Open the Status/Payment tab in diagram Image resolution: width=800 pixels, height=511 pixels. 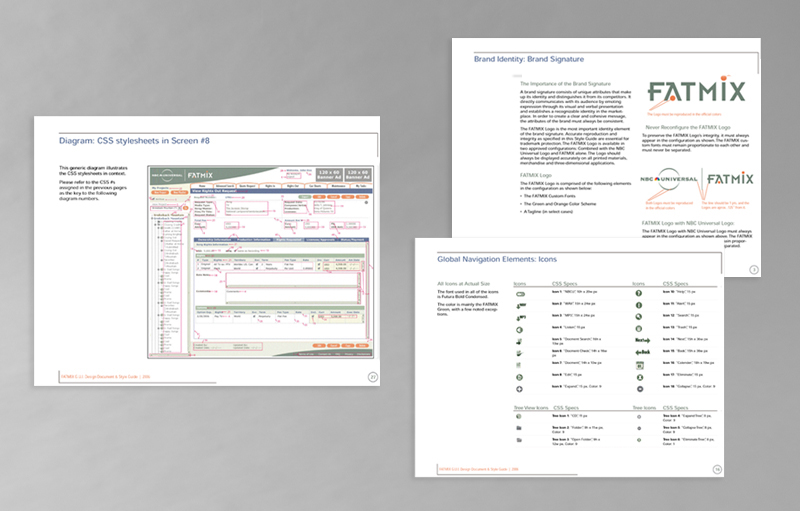click(x=353, y=240)
